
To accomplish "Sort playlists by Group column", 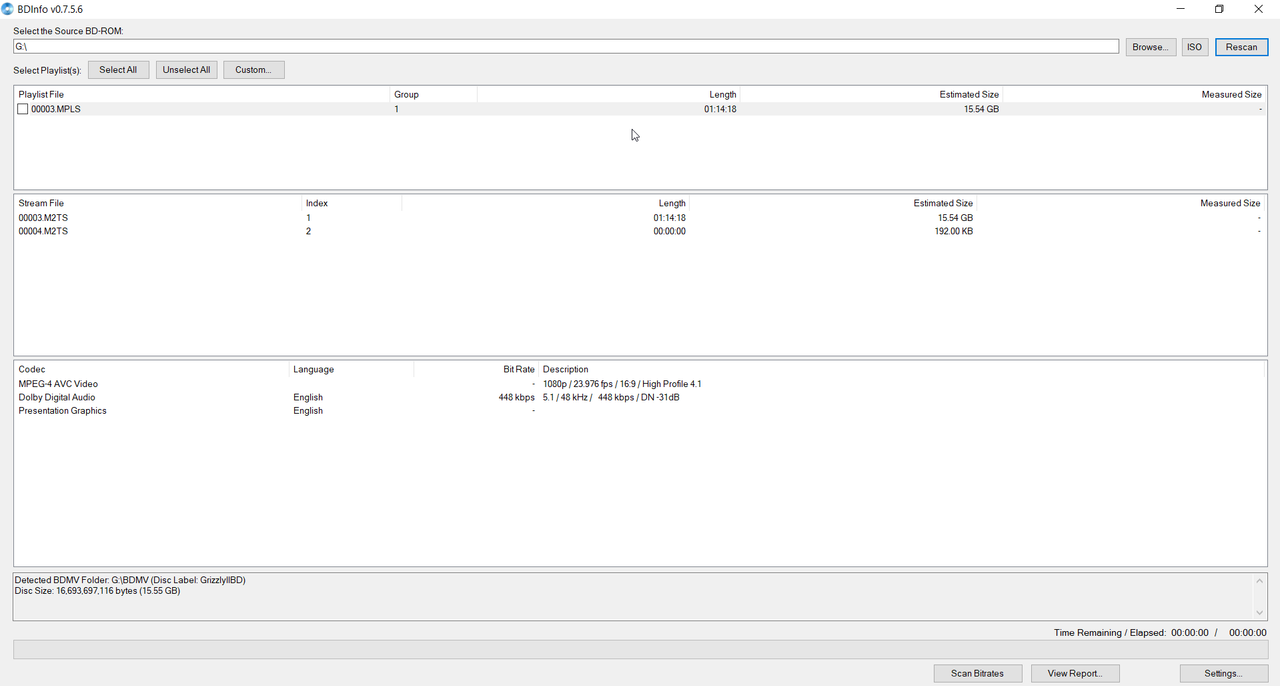I will click(x=433, y=94).
